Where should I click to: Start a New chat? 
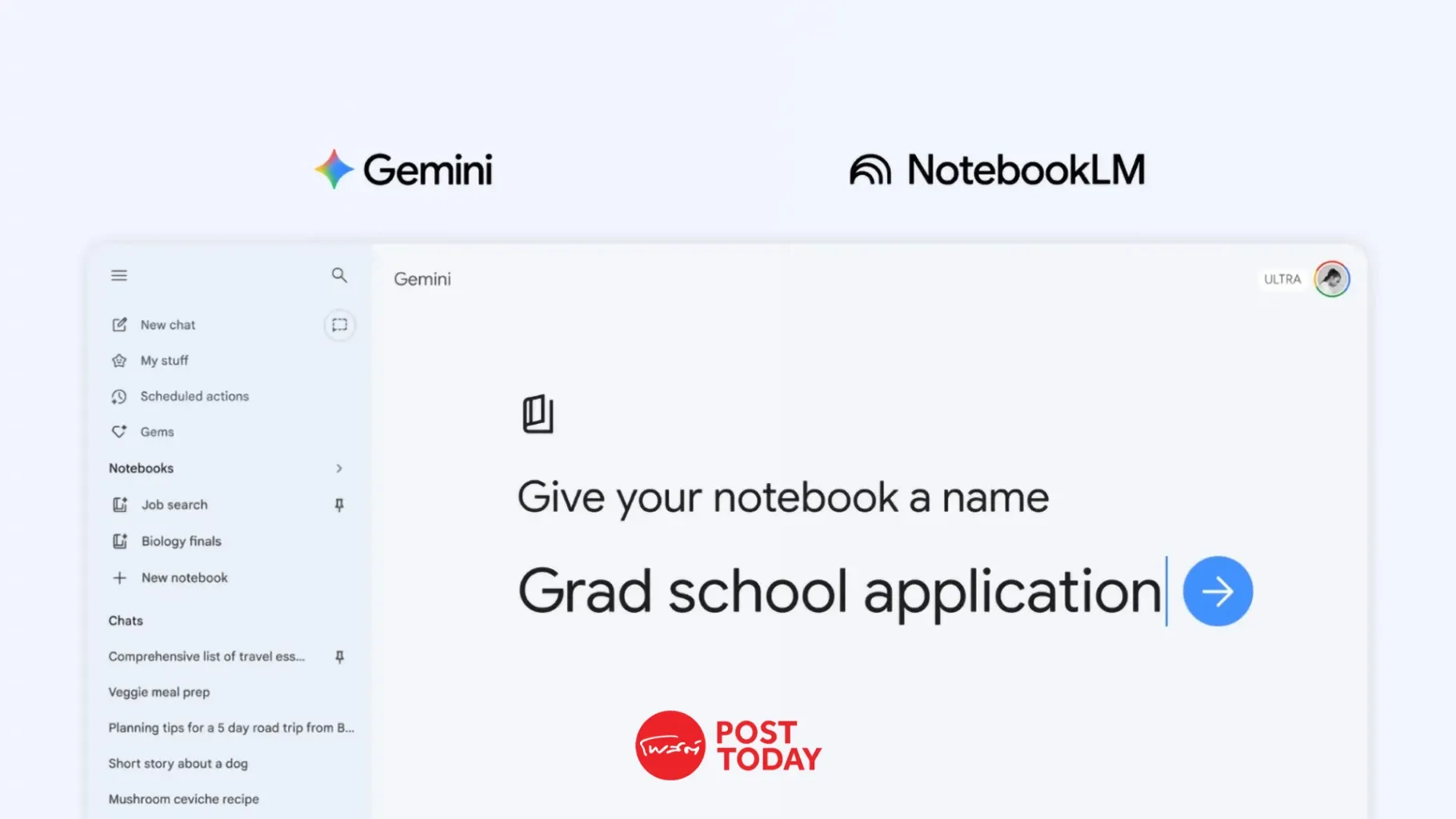point(167,325)
